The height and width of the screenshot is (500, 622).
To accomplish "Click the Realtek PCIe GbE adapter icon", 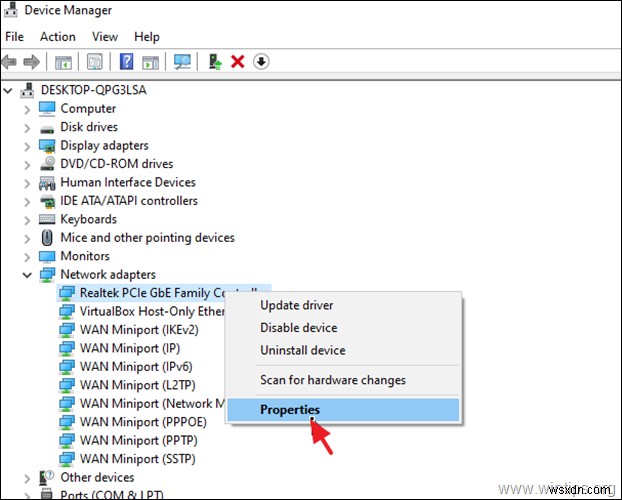I will click(67, 293).
